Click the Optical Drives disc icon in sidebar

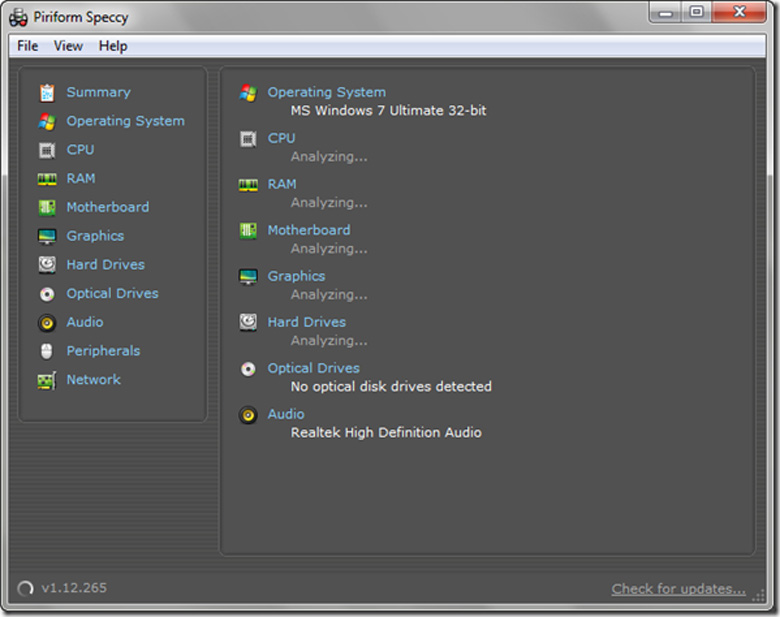47,294
